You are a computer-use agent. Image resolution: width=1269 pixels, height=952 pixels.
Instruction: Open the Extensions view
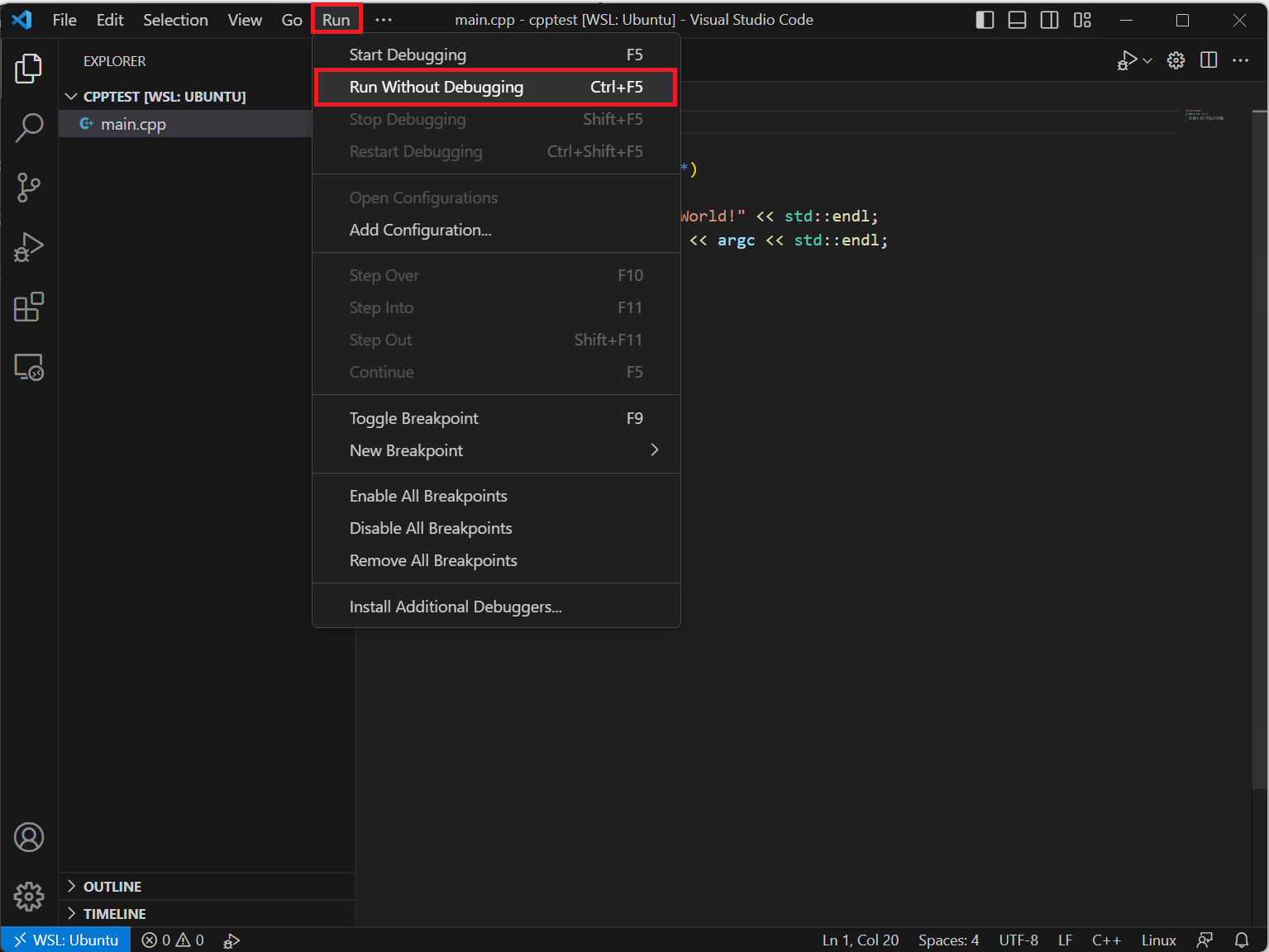[29, 307]
